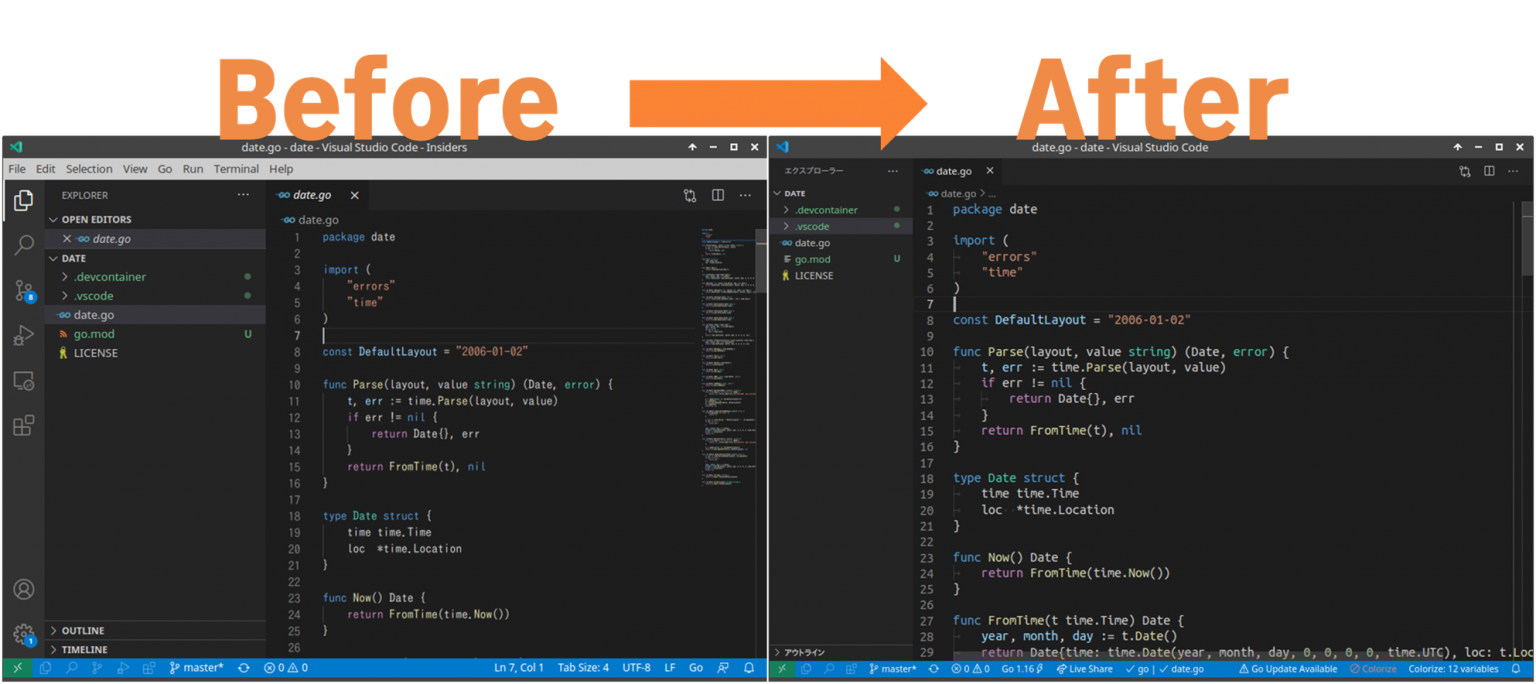1536x684 pixels.
Task: Click Go Update Available in After status bar
Action: pos(1288,669)
